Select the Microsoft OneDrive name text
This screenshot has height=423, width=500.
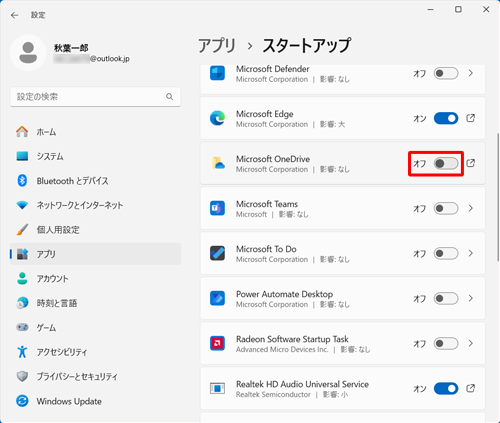[273, 159]
